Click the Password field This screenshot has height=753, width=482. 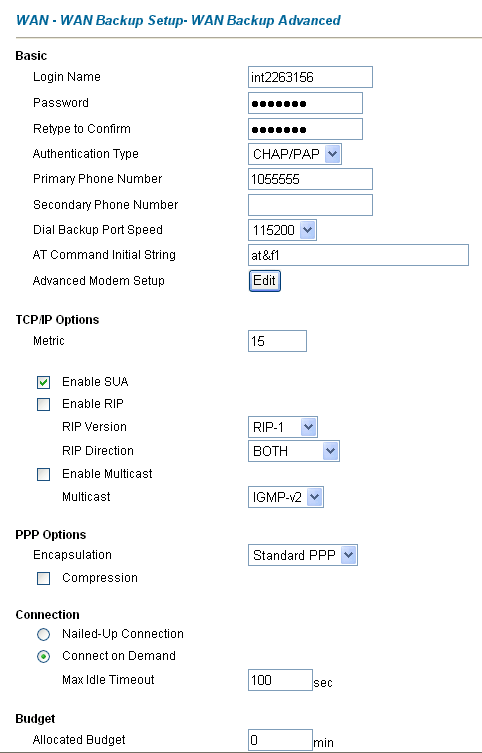point(305,103)
